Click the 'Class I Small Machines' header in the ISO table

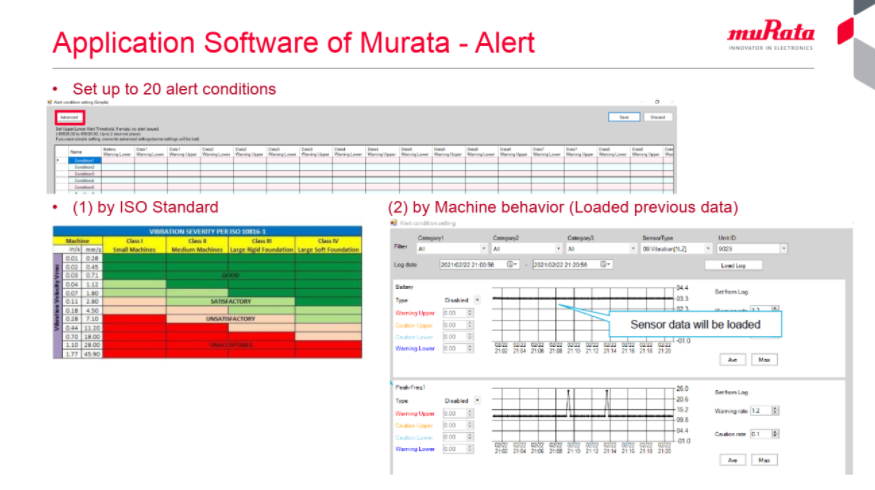pos(134,246)
